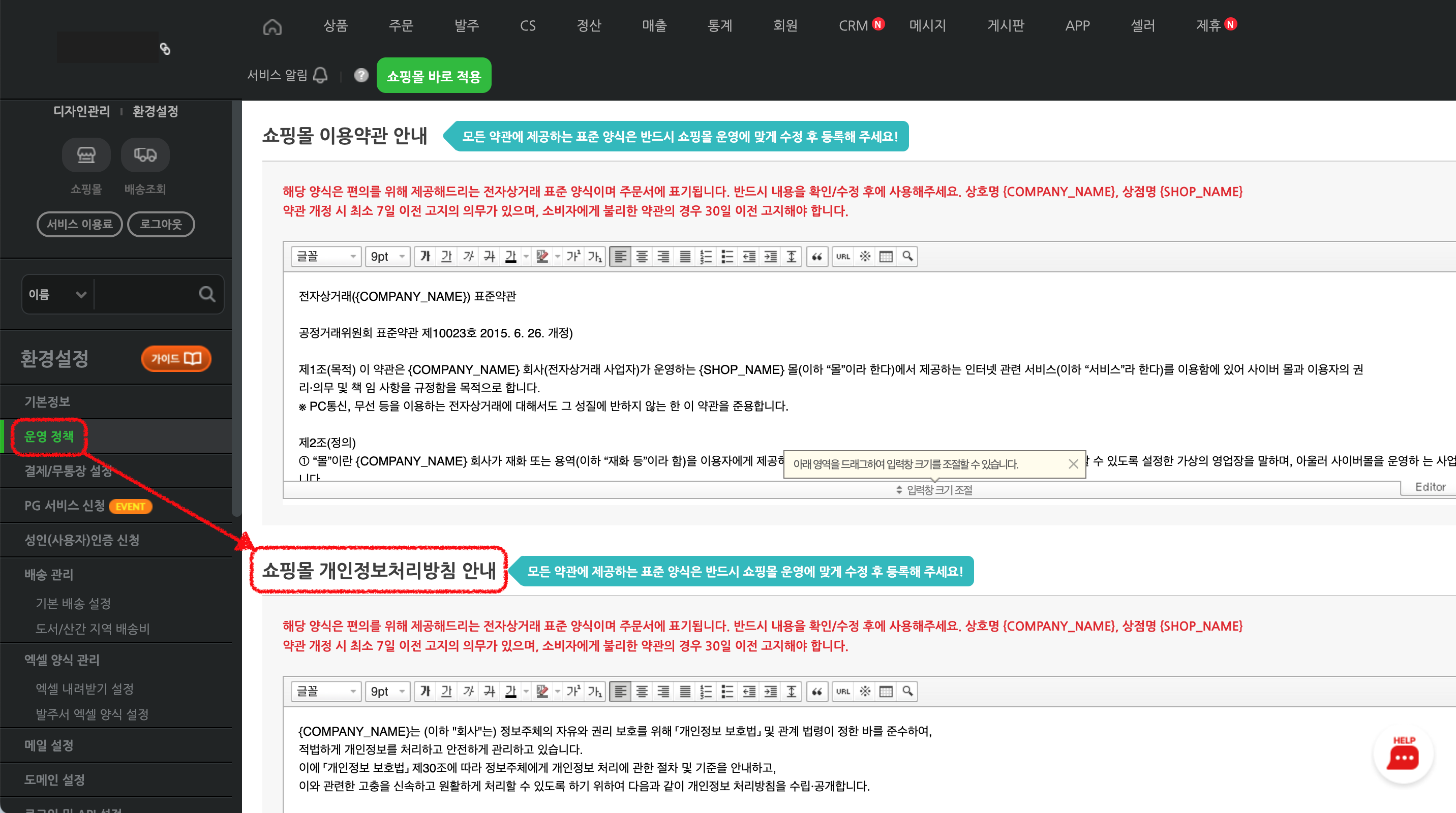Open 글꼴 font dropdown in terms editor

[x=326, y=257]
